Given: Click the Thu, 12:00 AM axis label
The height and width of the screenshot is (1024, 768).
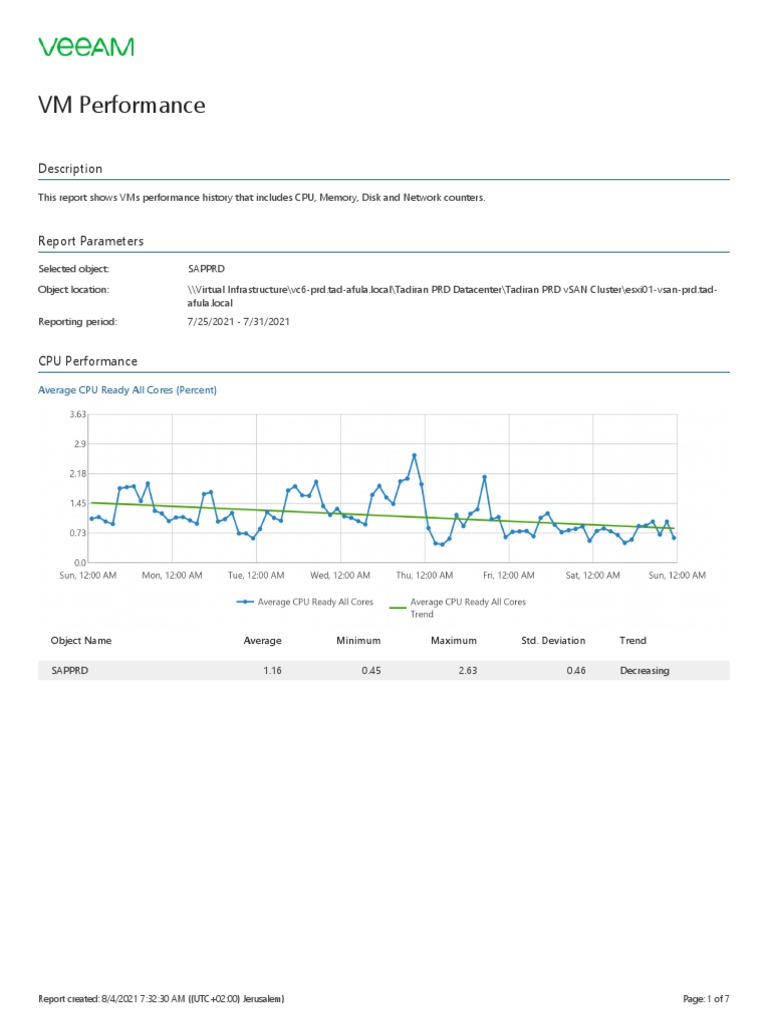Looking at the screenshot, I should point(425,576).
